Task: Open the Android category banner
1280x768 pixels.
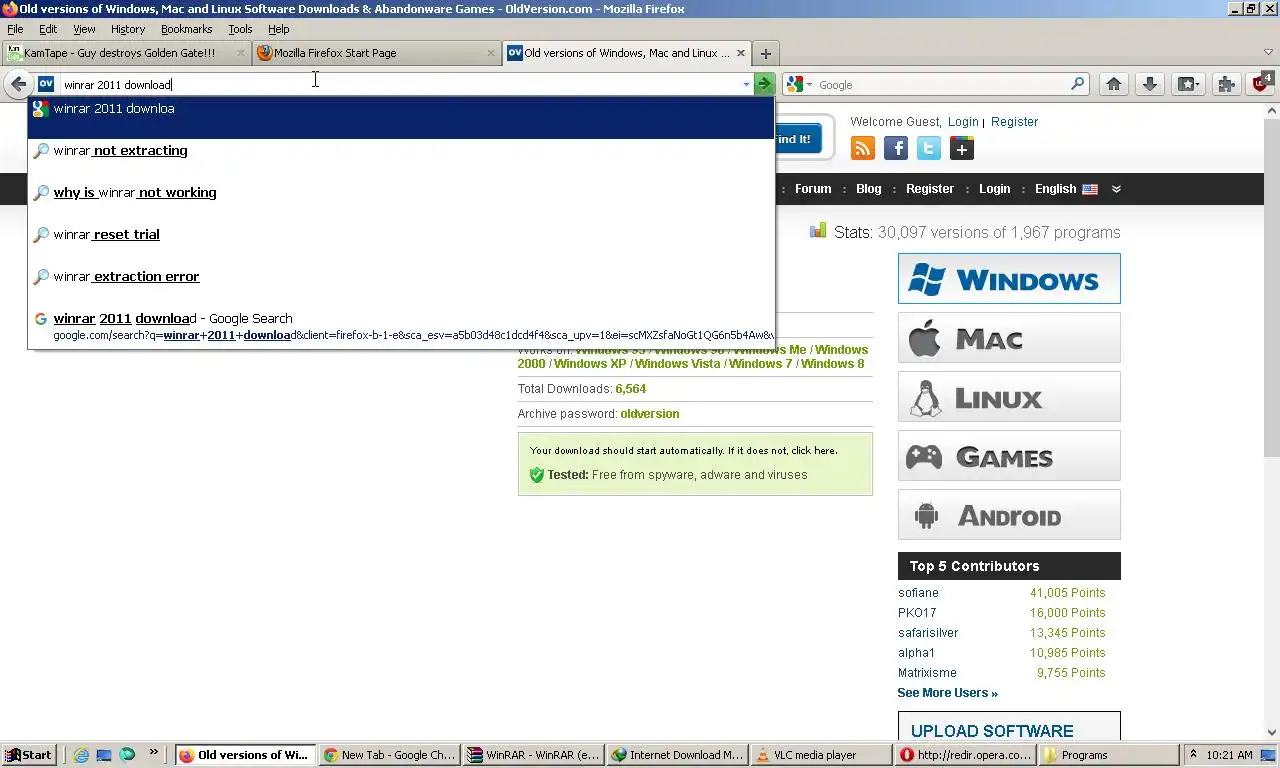Action: (1009, 515)
